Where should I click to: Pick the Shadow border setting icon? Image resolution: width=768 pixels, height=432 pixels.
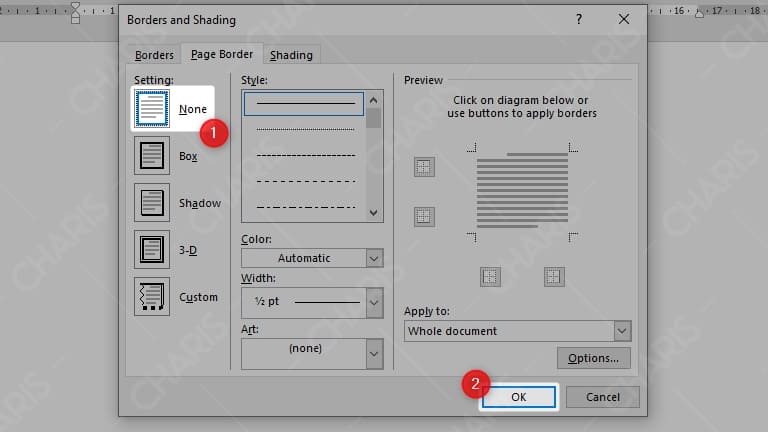152,203
